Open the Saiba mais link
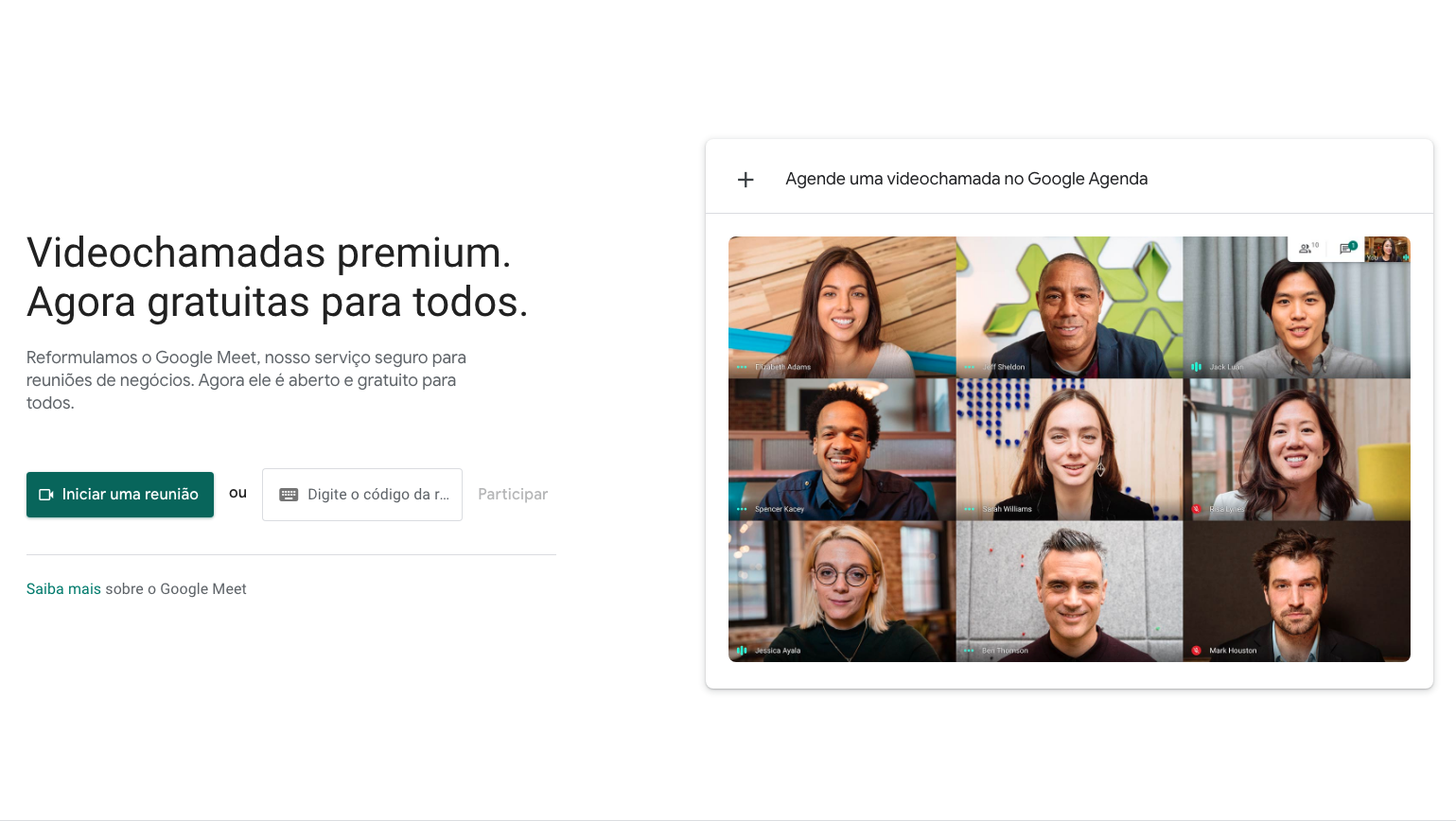Screen dimensions: 1456x821 point(63,589)
